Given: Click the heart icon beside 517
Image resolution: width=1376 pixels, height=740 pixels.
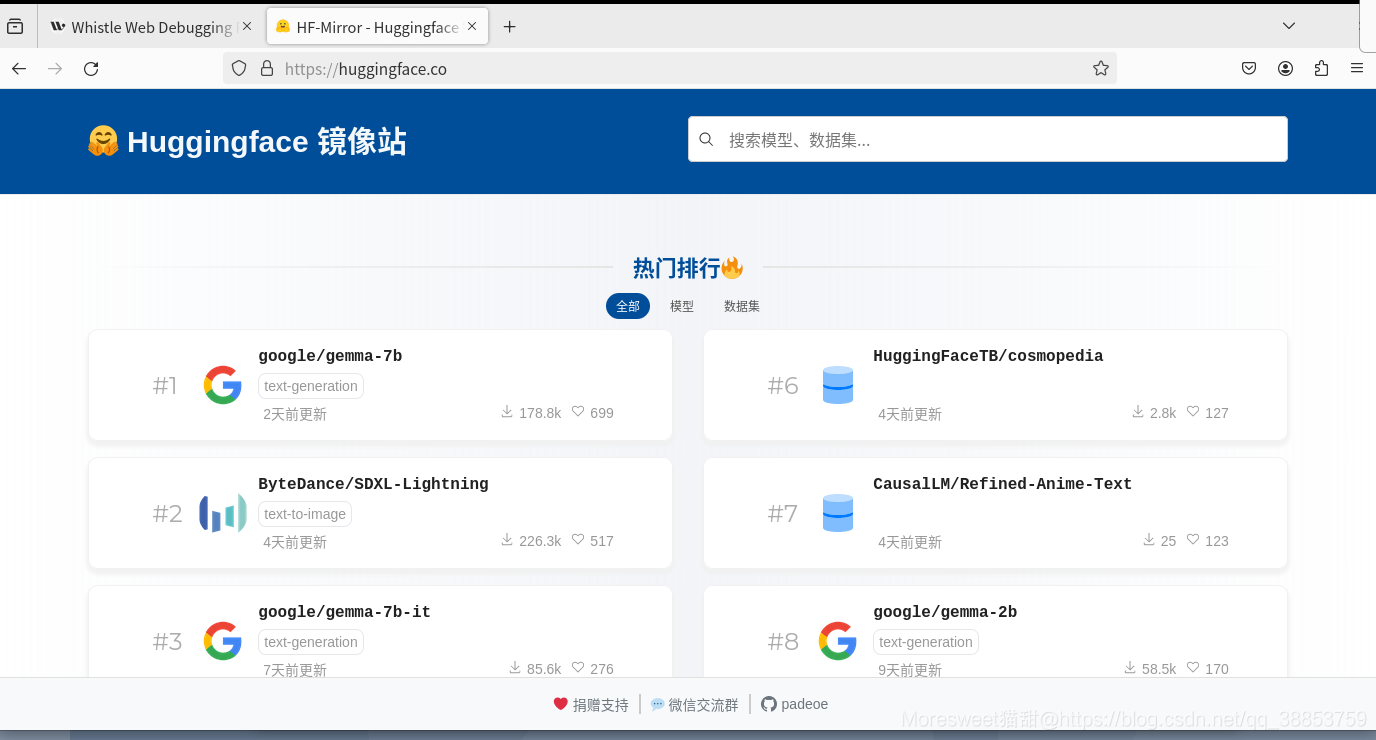Looking at the screenshot, I should pyautogui.click(x=578, y=540).
